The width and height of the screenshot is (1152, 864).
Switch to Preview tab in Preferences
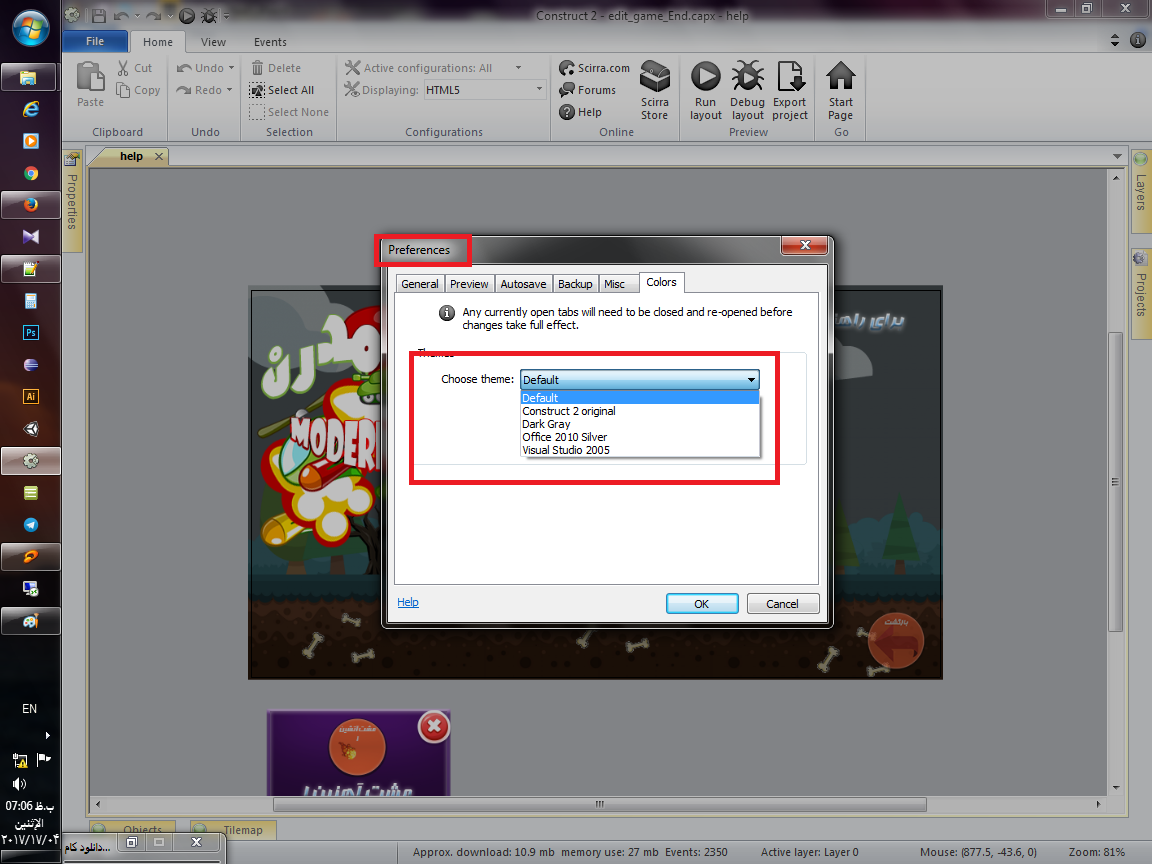(469, 284)
